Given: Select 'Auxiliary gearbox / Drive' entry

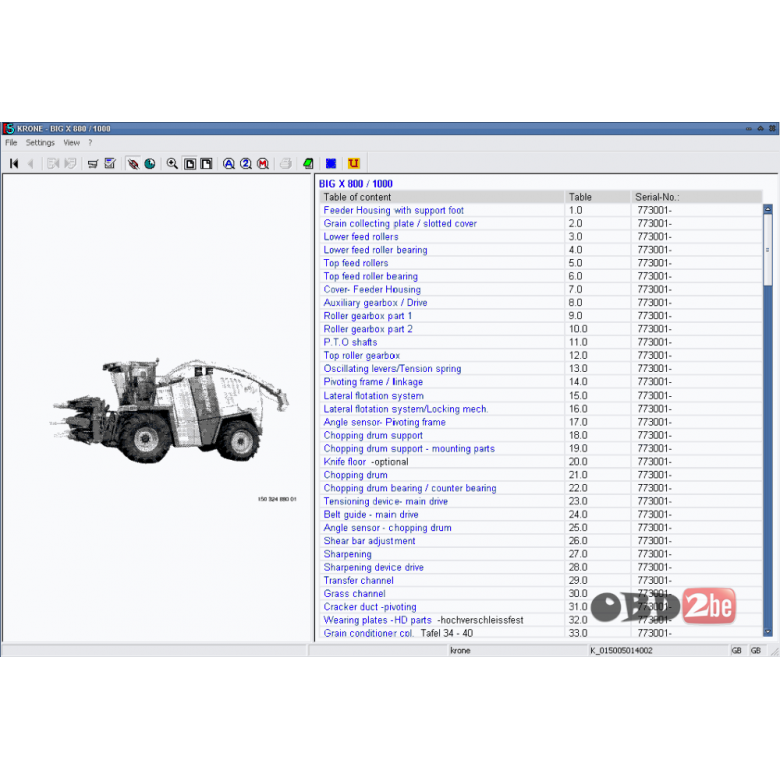Looking at the screenshot, I should [375, 302].
